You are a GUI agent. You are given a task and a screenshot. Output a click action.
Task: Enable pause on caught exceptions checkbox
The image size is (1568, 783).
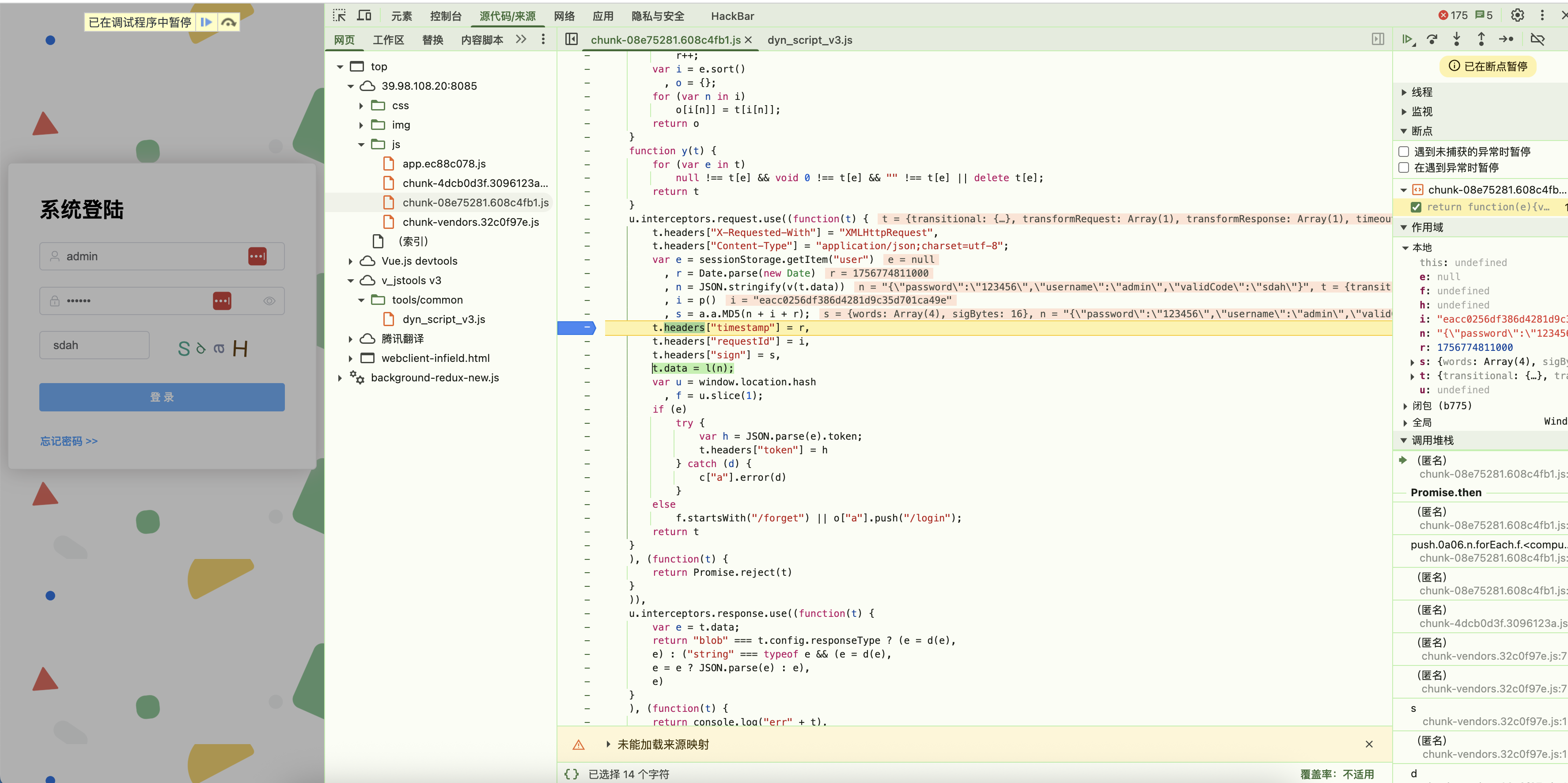(x=1404, y=167)
